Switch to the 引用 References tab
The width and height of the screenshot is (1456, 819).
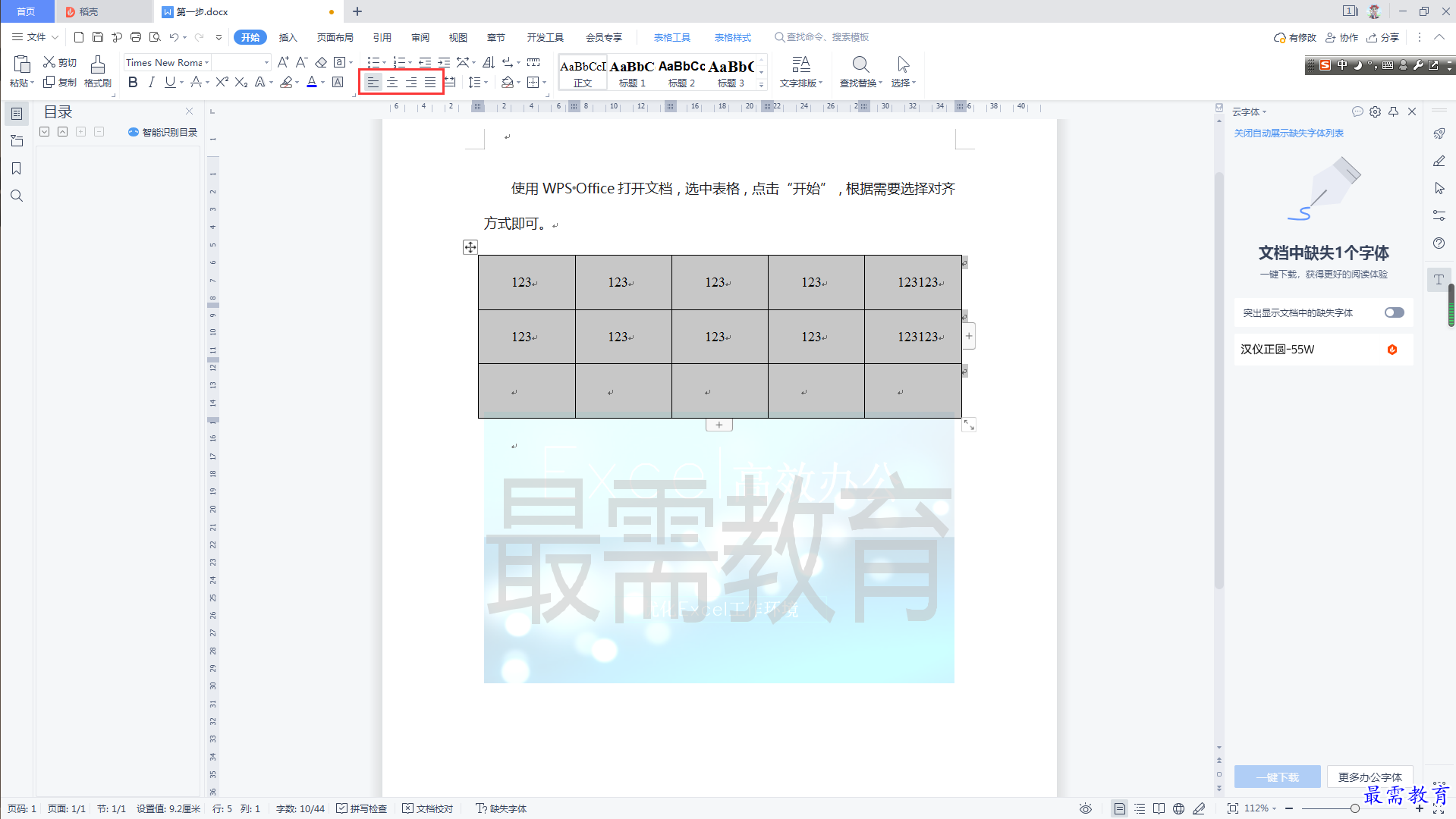(382, 37)
